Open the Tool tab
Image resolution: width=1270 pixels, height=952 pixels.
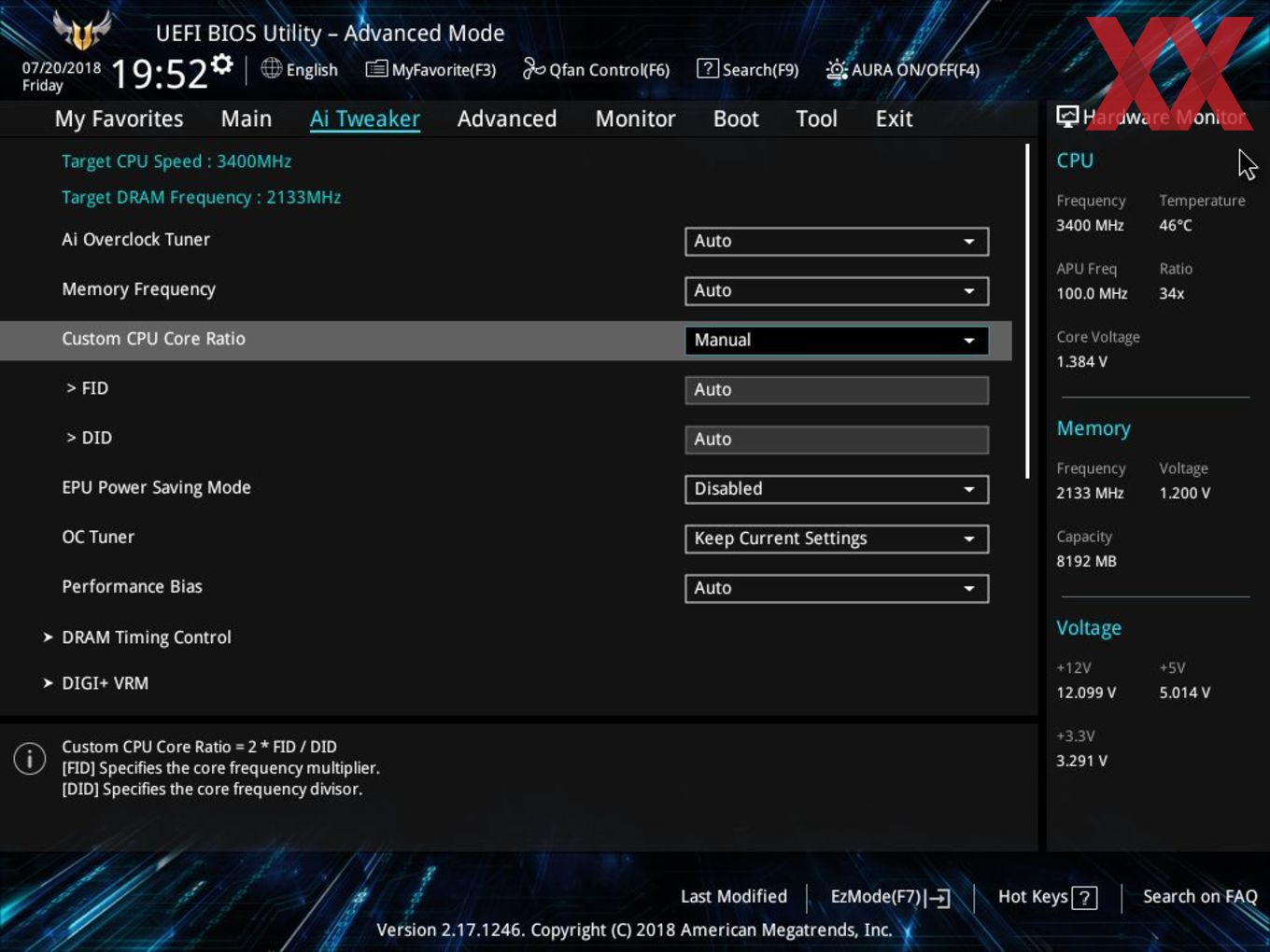coord(816,119)
